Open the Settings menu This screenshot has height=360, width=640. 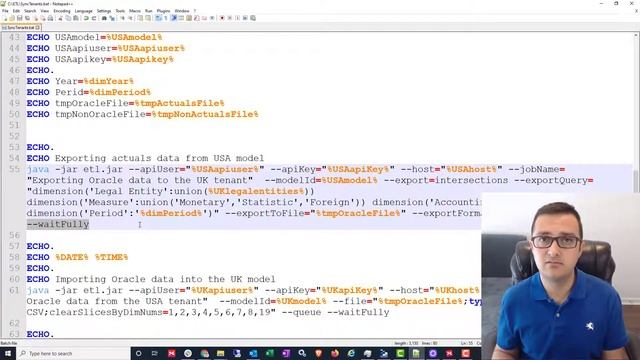104,11
